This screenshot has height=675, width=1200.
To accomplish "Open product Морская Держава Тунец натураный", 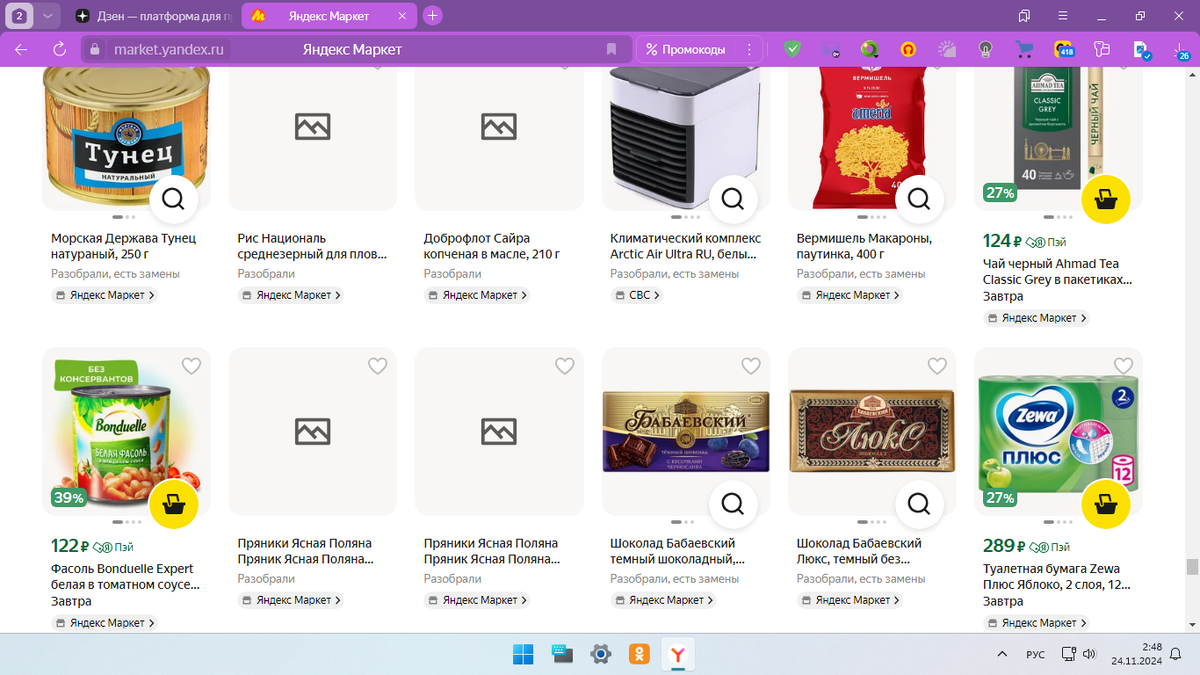I will [x=123, y=247].
